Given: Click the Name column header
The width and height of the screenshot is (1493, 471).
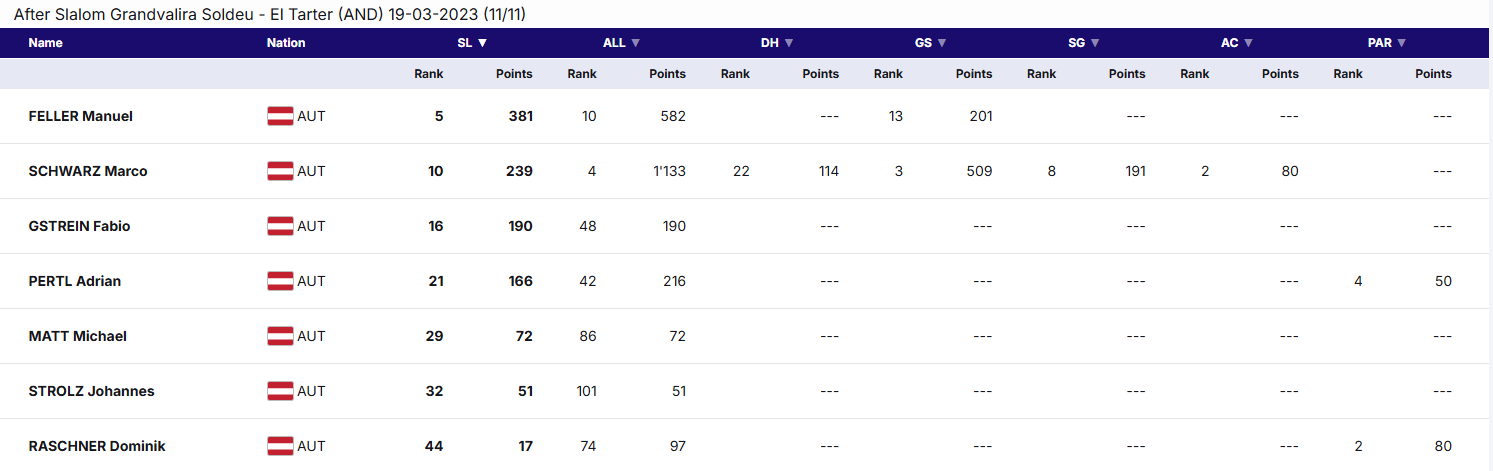Looking at the screenshot, I should pos(45,43).
